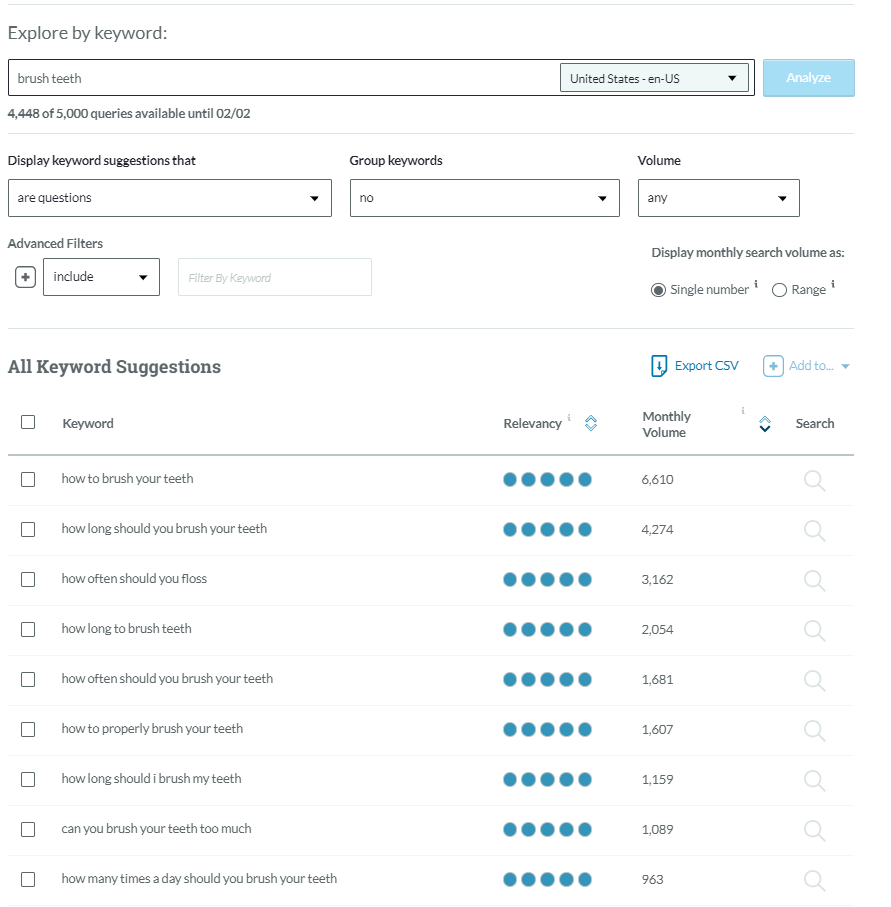
Task: Click the Analyze button
Action: (808, 78)
